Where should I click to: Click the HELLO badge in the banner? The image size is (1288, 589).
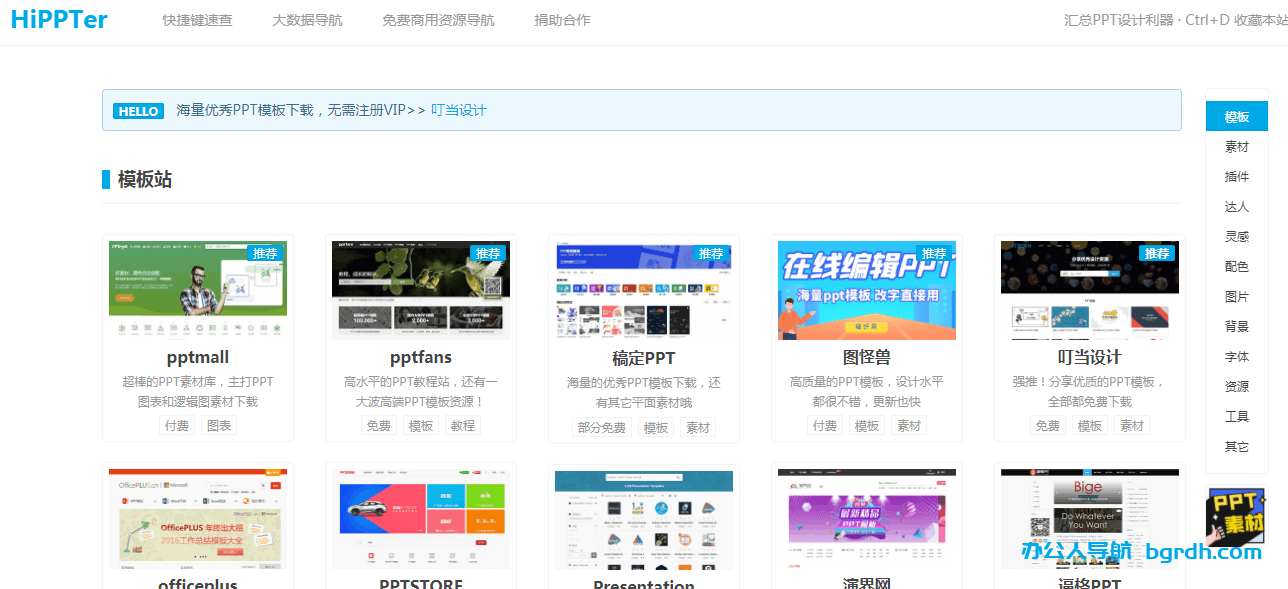[138, 111]
